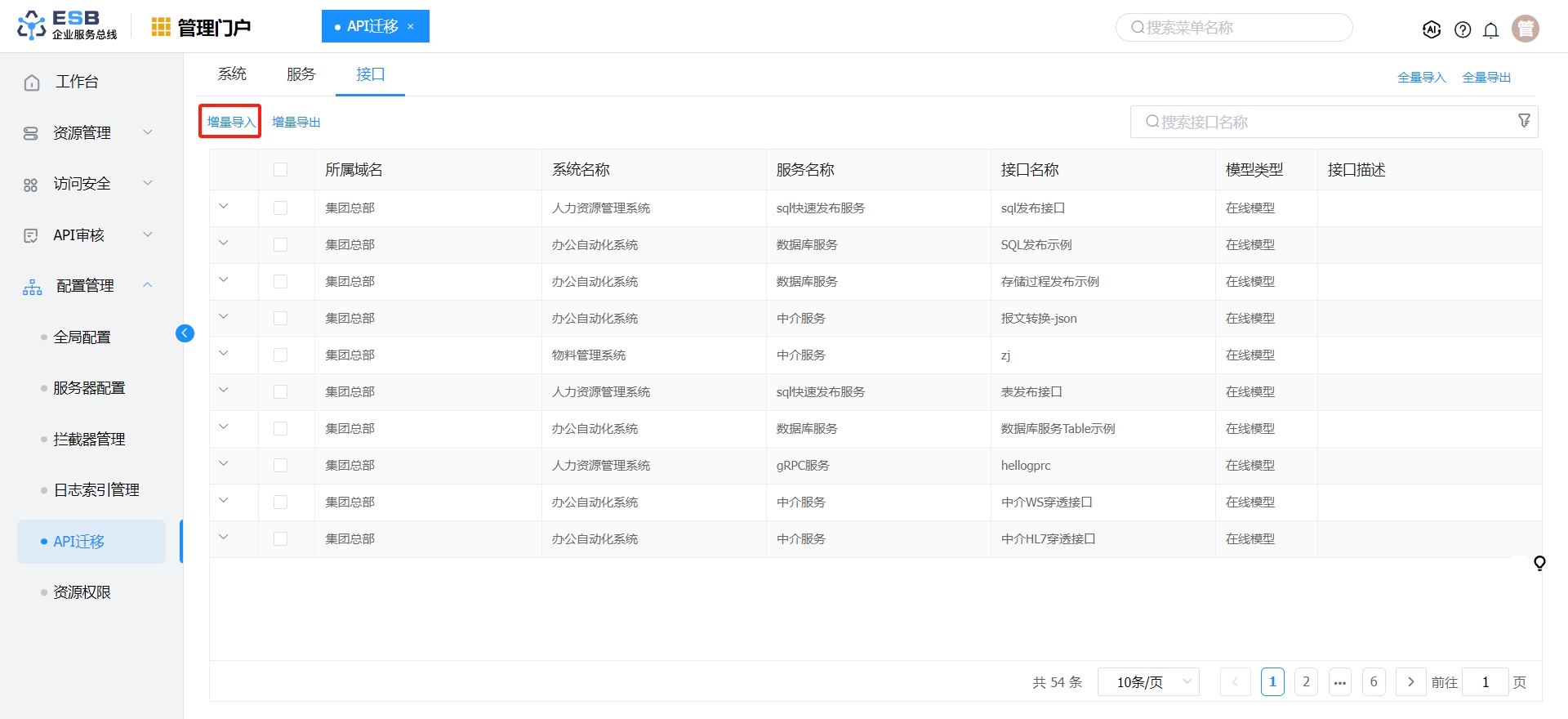1568x719 pixels.
Task: Collapse sidebar with blue arrow button
Action: point(185,333)
